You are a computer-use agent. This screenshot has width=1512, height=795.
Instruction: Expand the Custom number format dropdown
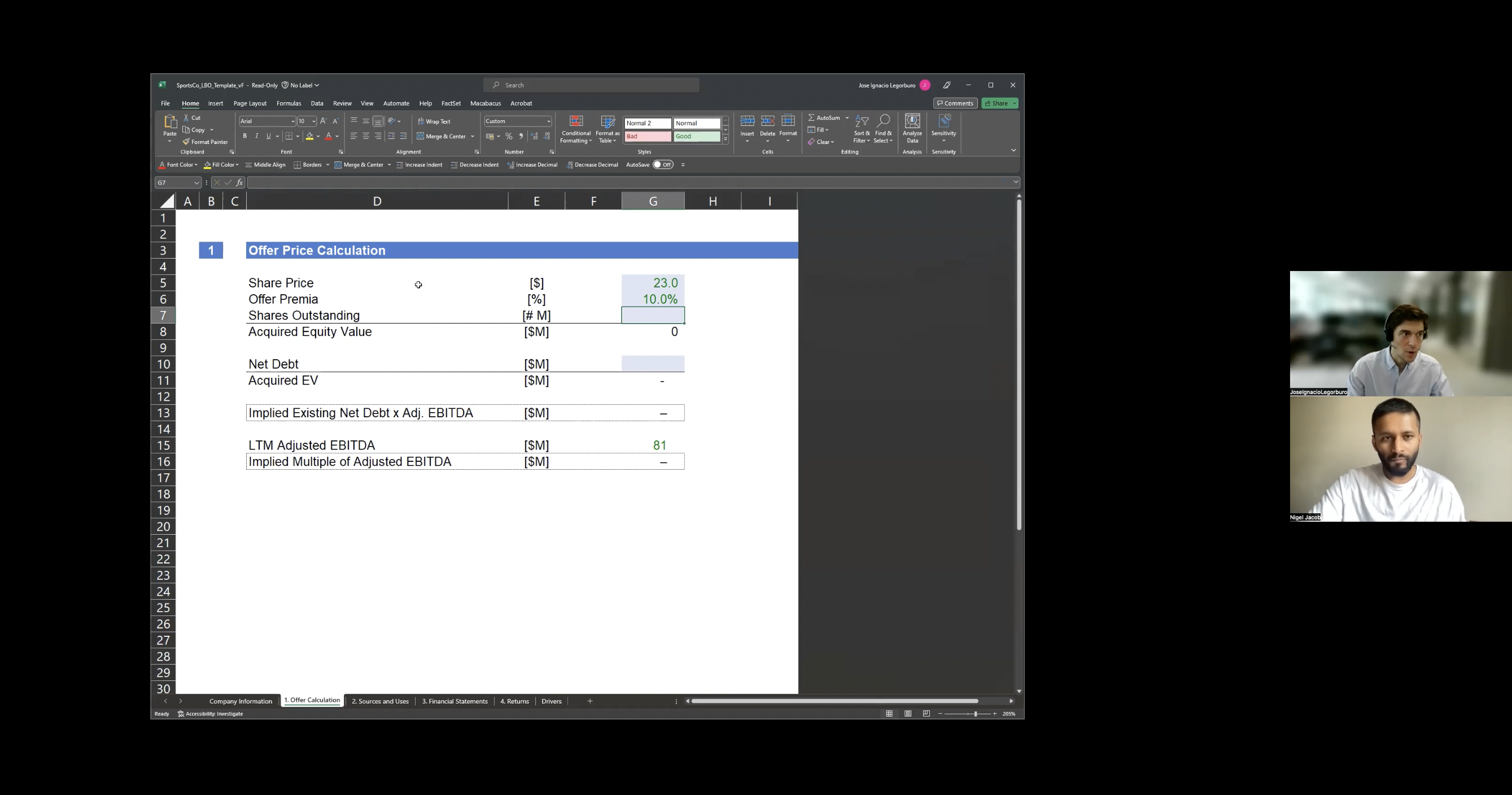click(548, 121)
